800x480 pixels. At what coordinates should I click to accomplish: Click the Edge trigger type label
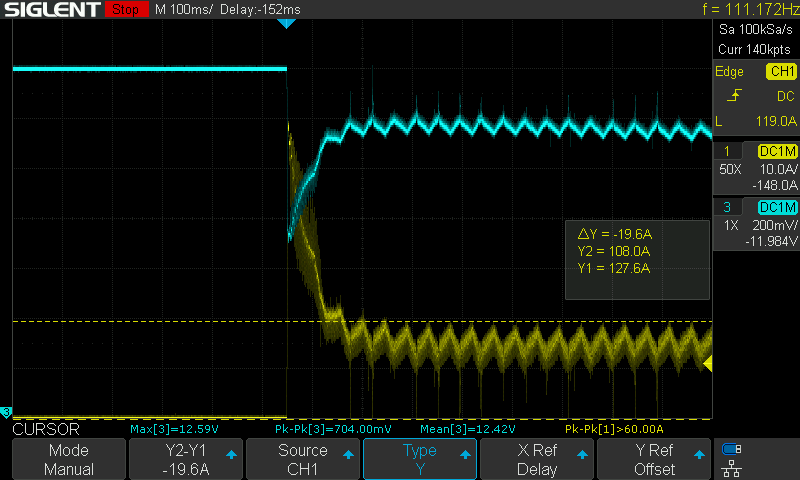coord(729,71)
